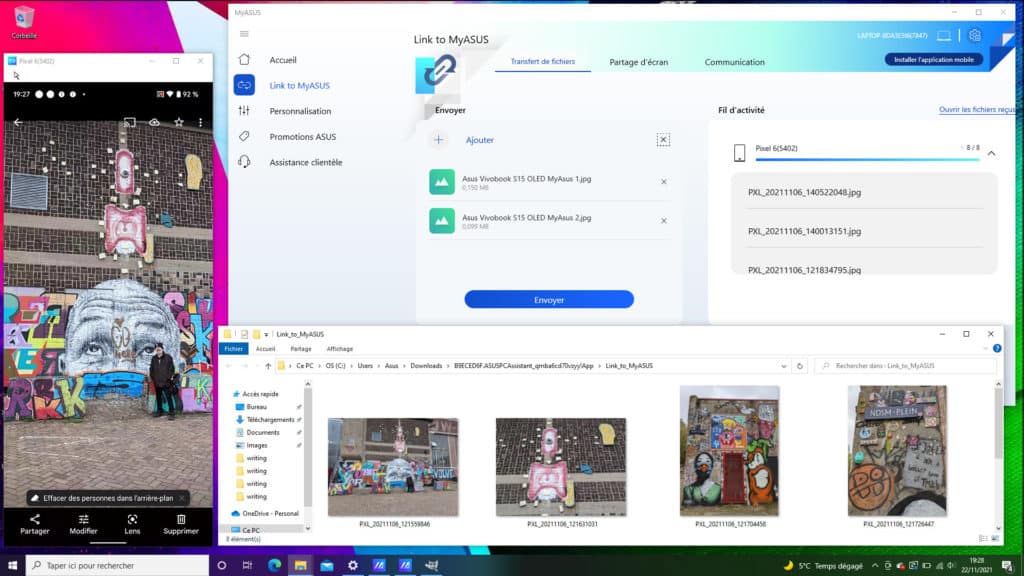Show hidden system tray icons
This screenshot has width=1024, height=576.
point(874,566)
